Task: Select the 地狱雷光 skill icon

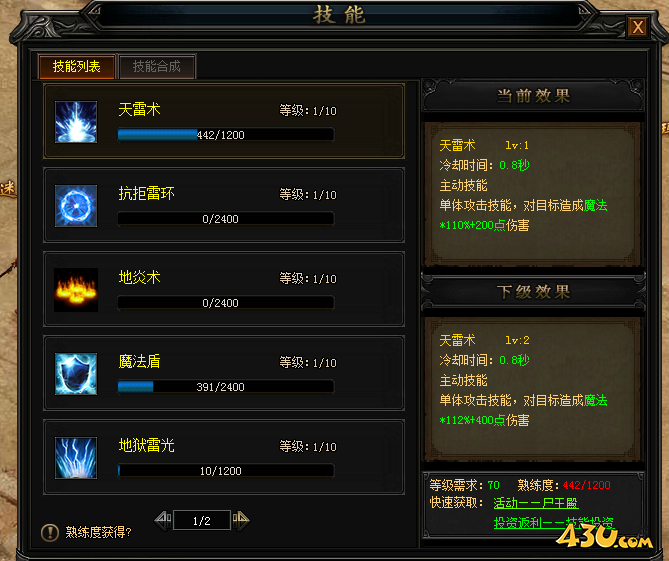Action: coord(76,458)
